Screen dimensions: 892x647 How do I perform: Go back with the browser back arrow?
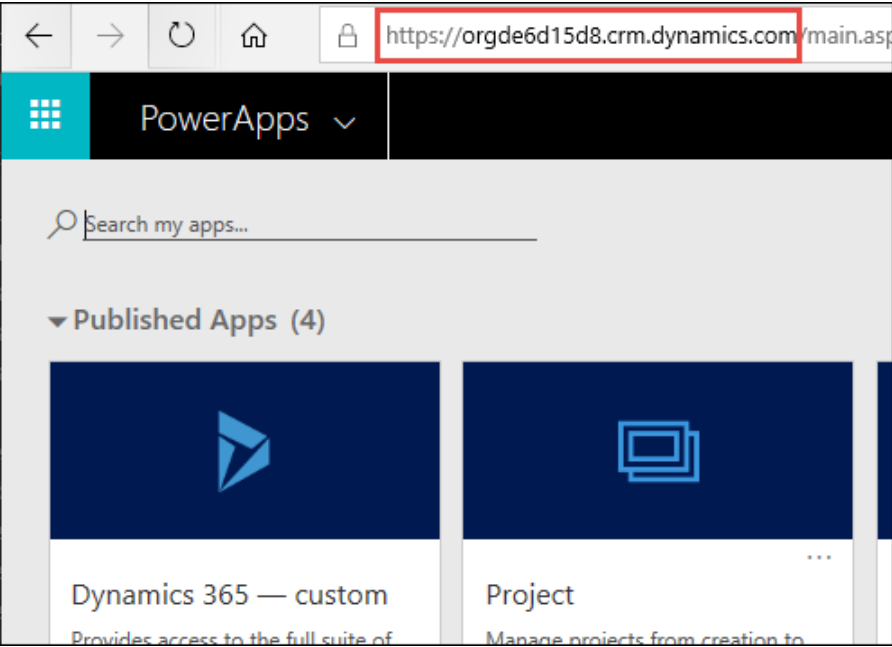pyautogui.click(x=38, y=36)
